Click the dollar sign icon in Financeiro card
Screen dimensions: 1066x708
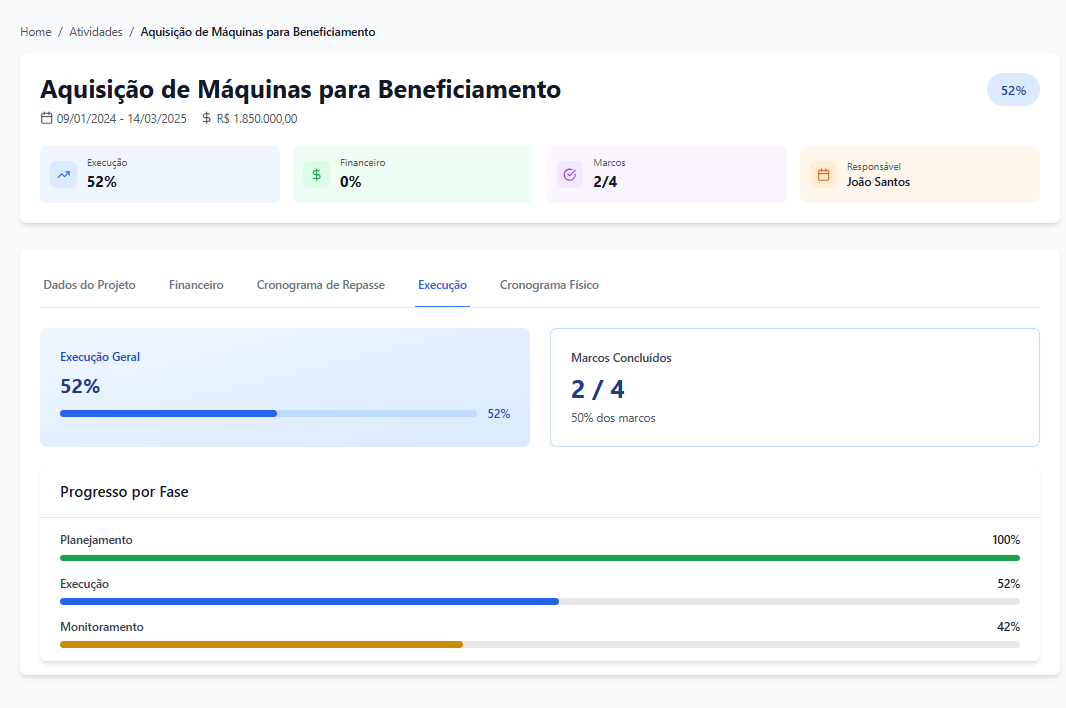[317, 175]
